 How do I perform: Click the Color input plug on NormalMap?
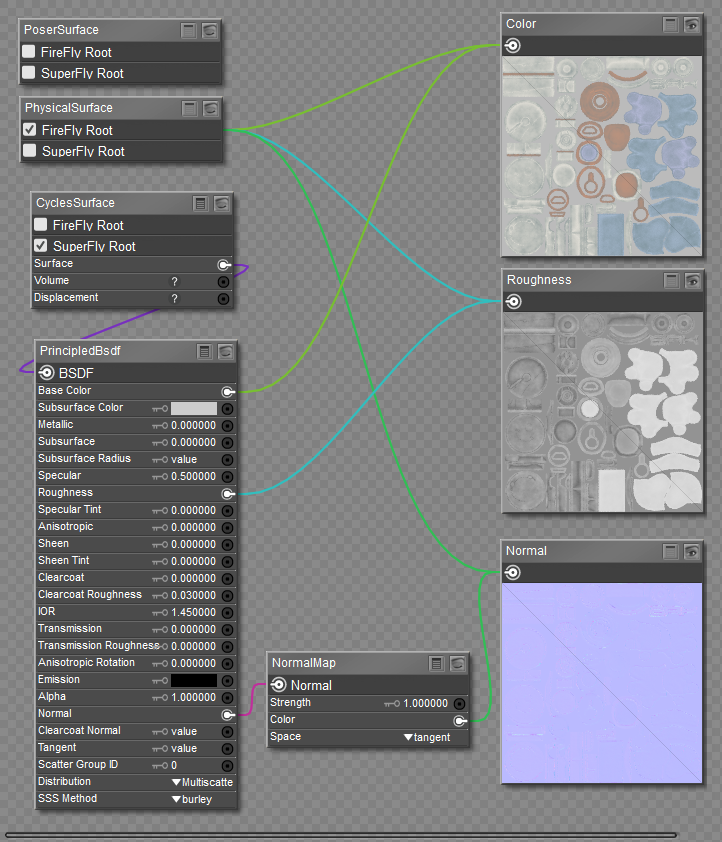tap(460, 721)
